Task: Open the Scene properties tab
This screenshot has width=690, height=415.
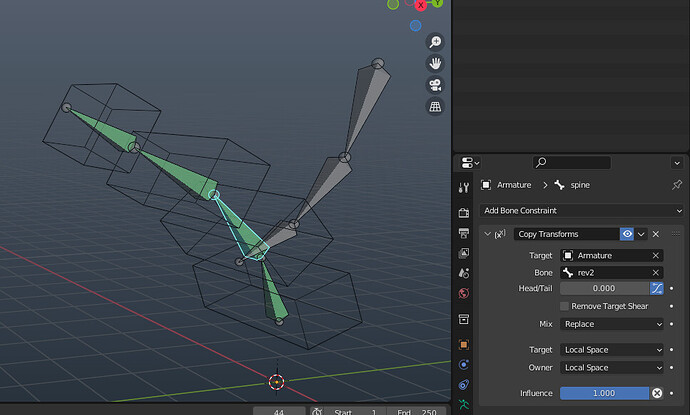Action: (463, 273)
